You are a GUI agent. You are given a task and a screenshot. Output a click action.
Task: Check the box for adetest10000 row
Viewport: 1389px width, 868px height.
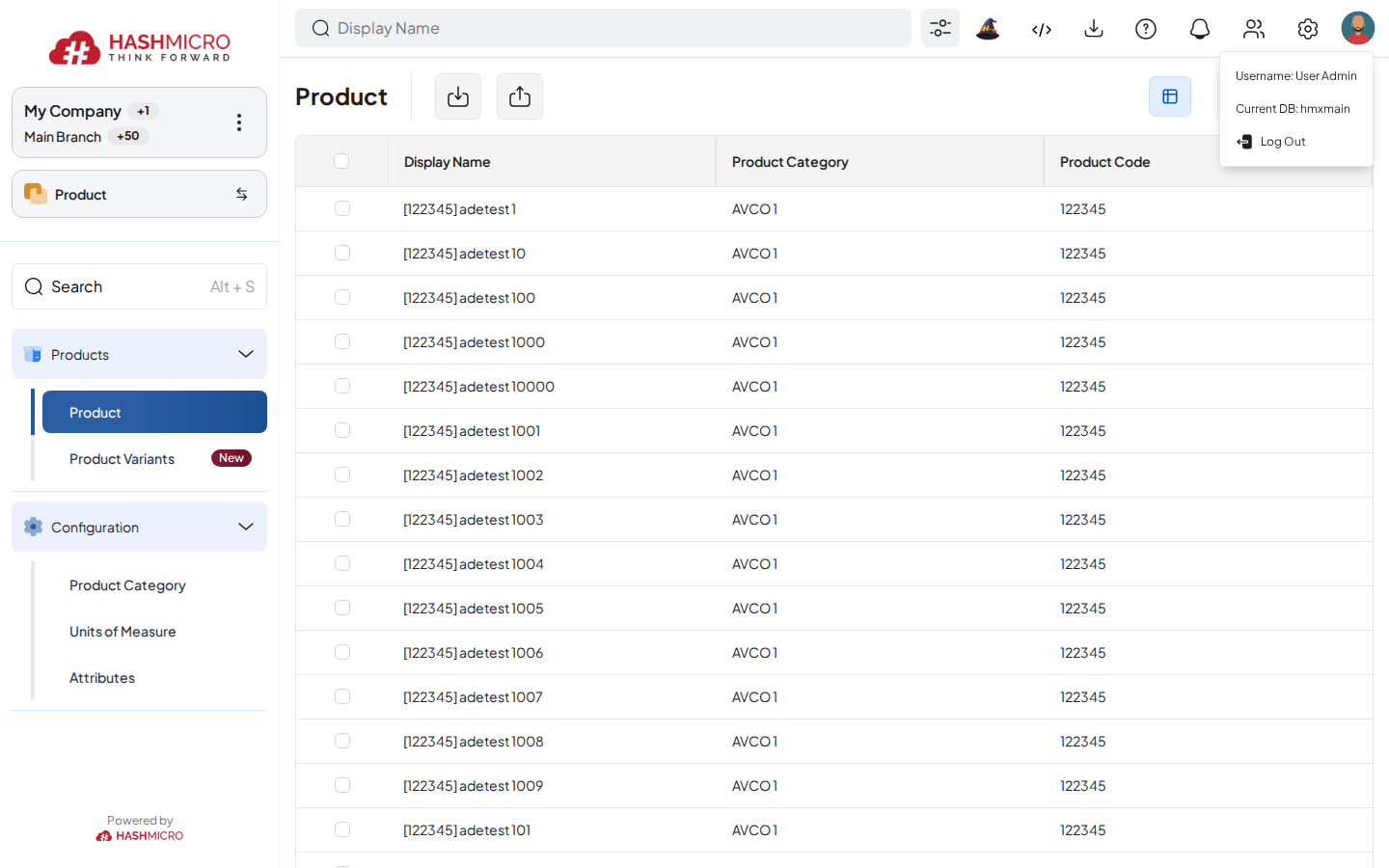click(342, 386)
